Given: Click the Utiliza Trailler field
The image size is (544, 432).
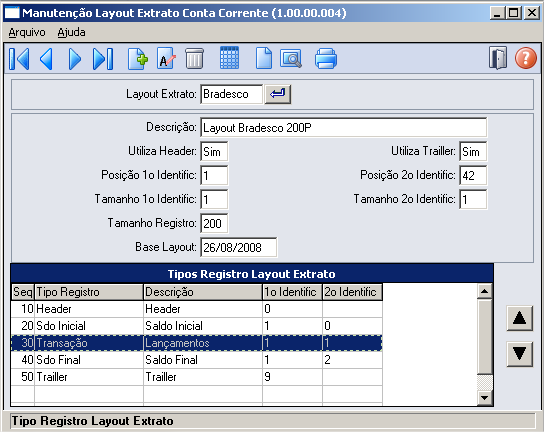Looking at the screenshot, I should 473,151.
